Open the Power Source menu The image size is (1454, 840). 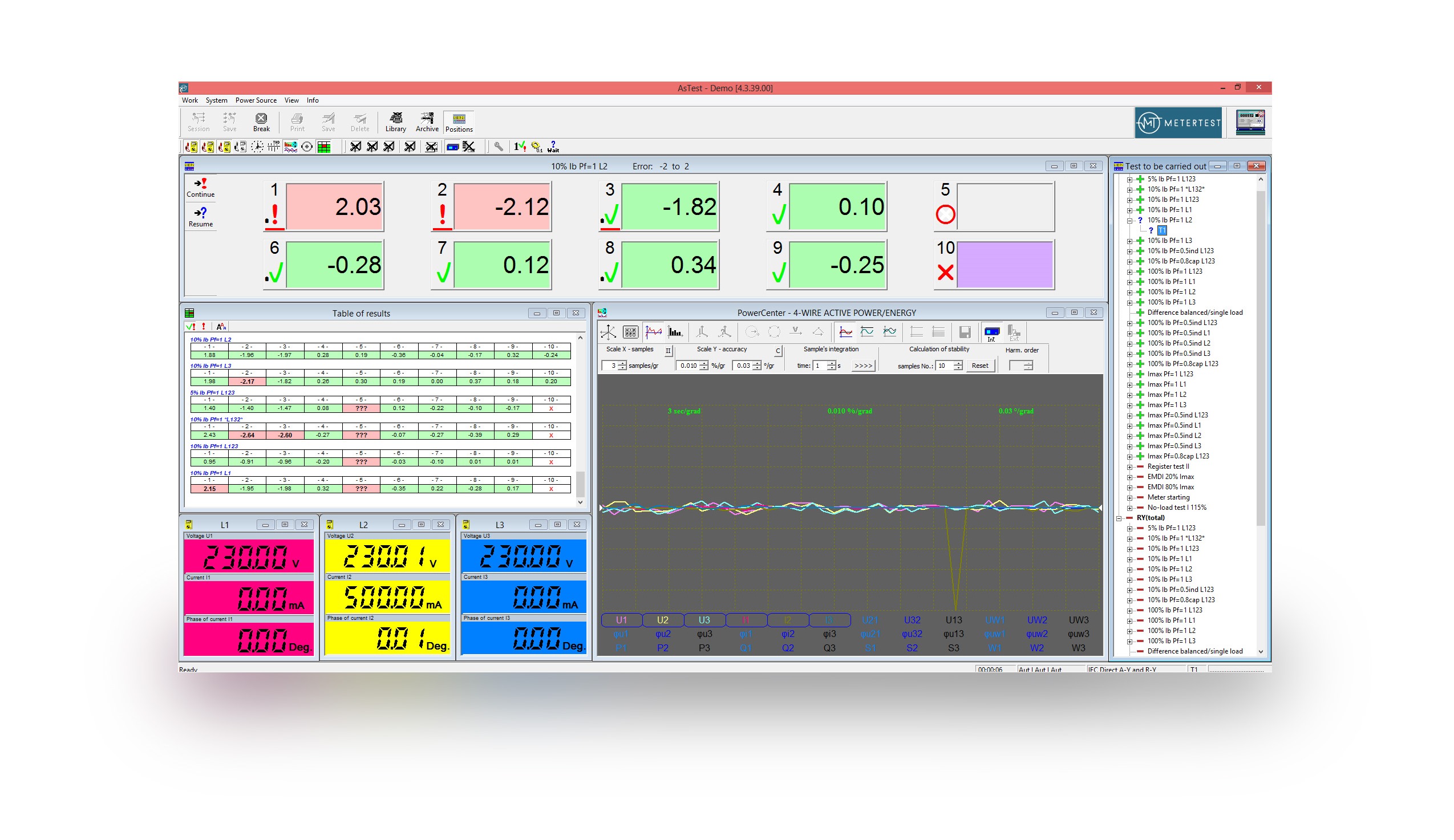point(256,100)
